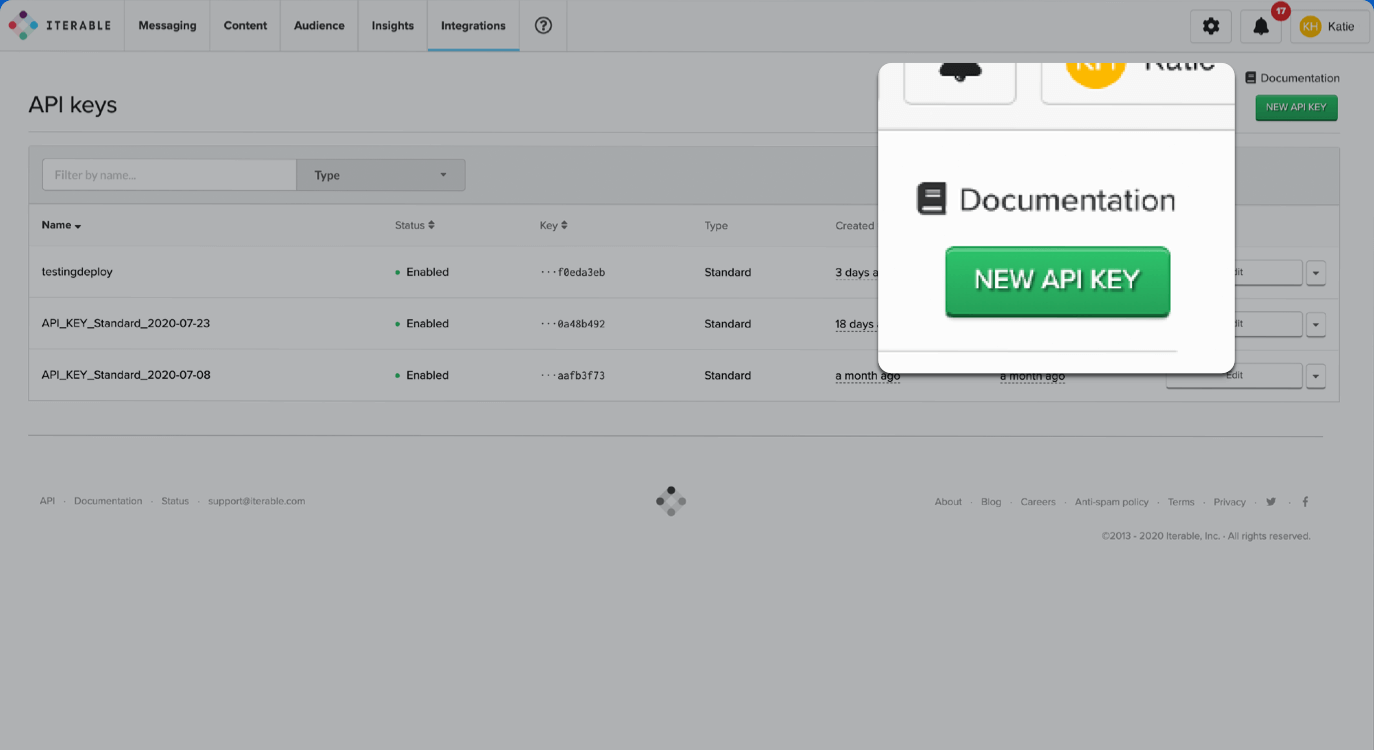
Task: Click key value ending aafb3f73
Action: click(572, 376)
